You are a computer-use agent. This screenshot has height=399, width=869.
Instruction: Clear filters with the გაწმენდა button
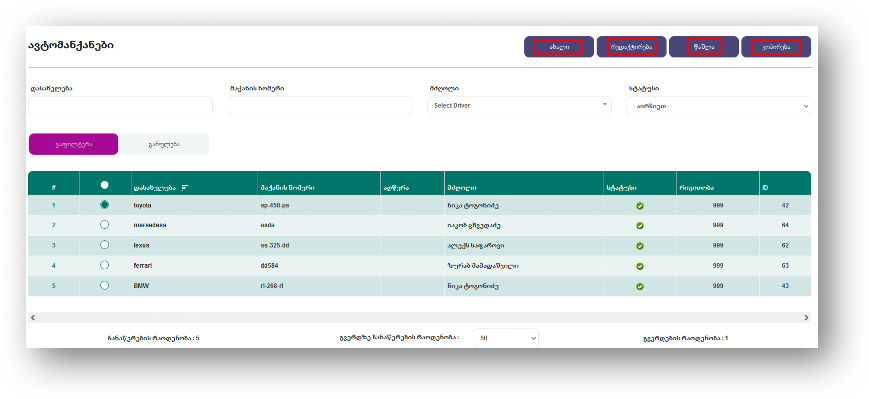coord(164,144)
